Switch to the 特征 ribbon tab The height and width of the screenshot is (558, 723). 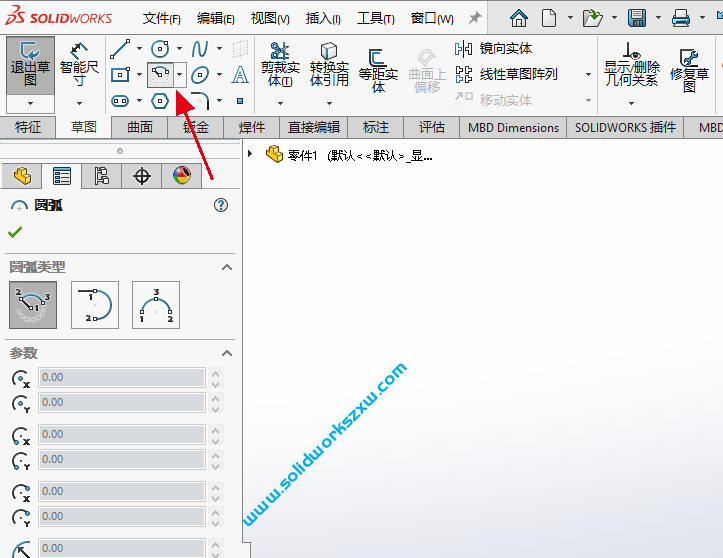(29, 127)
